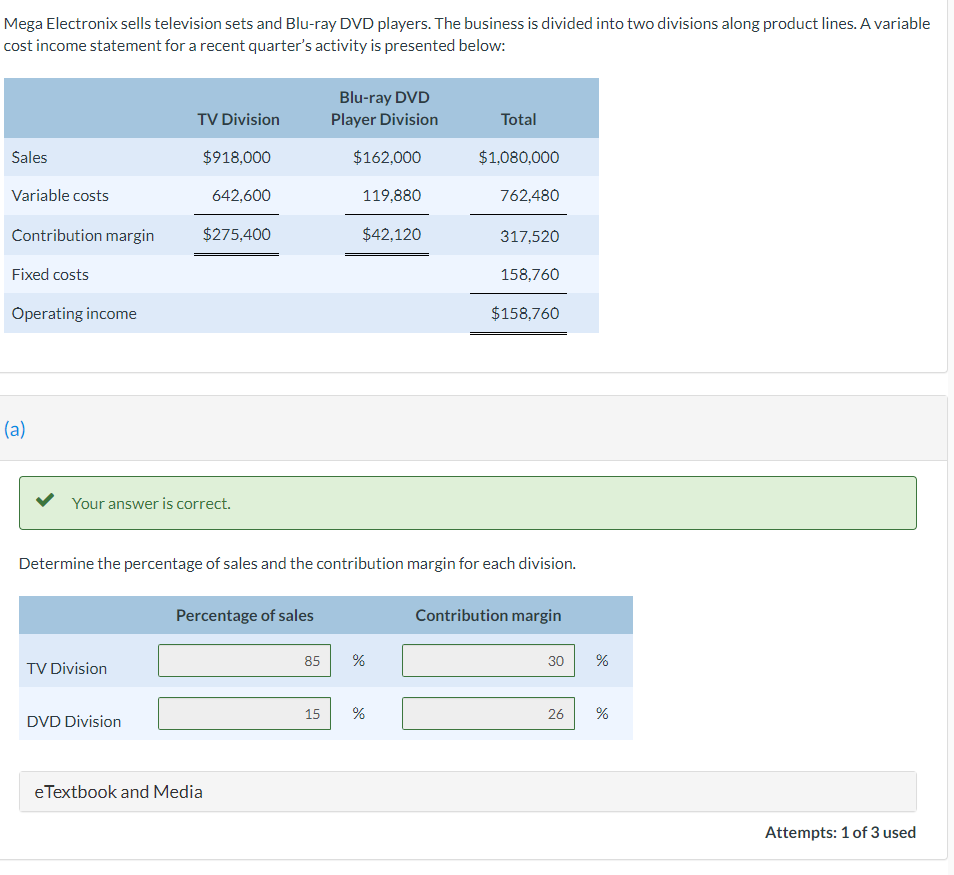The height and width of the screenshot is (875, 954).
Task: Click the Total column header
Action: (x=518, y=119)
